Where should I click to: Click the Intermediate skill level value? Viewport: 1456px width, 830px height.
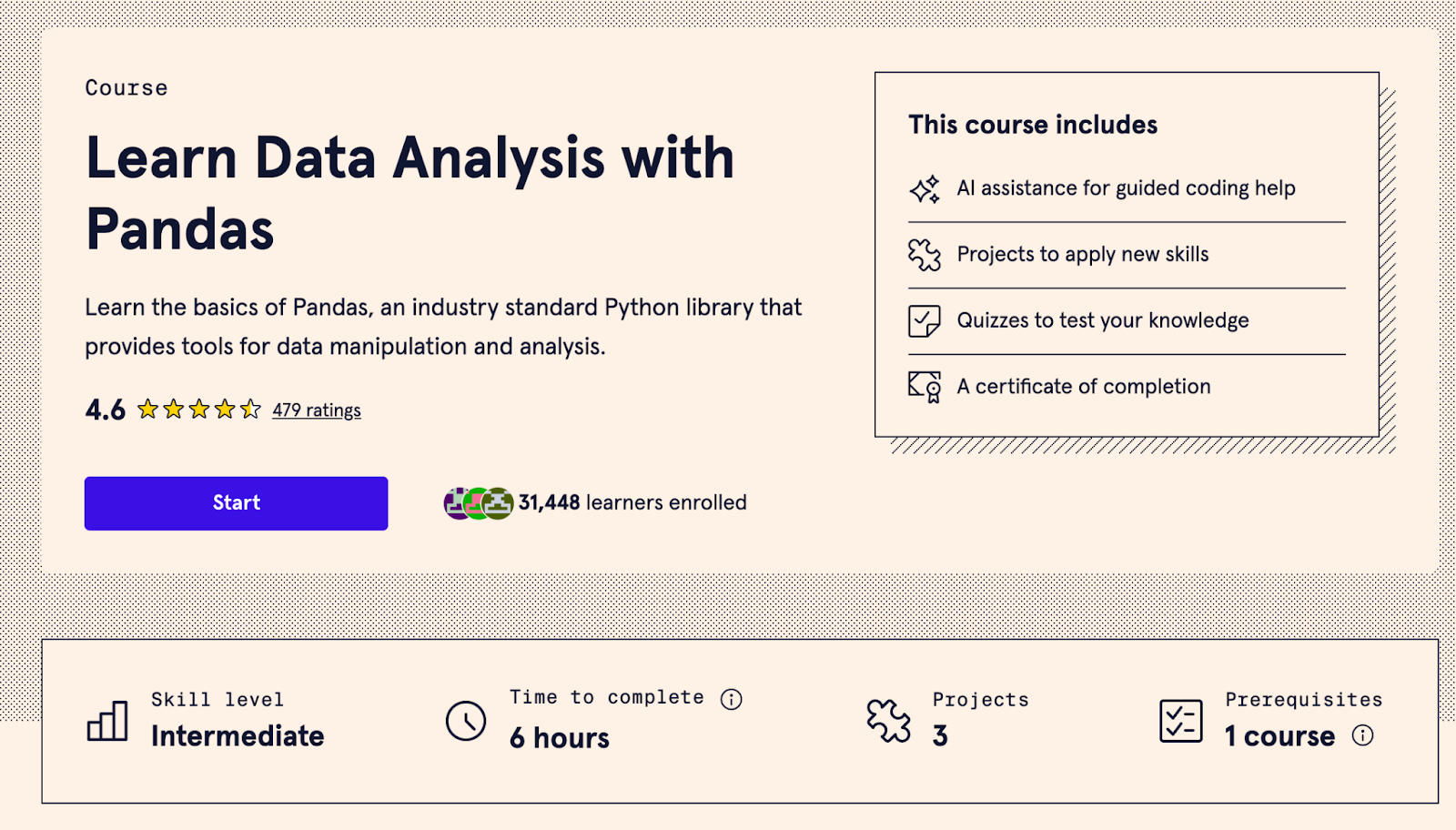[x=238, y=736]
